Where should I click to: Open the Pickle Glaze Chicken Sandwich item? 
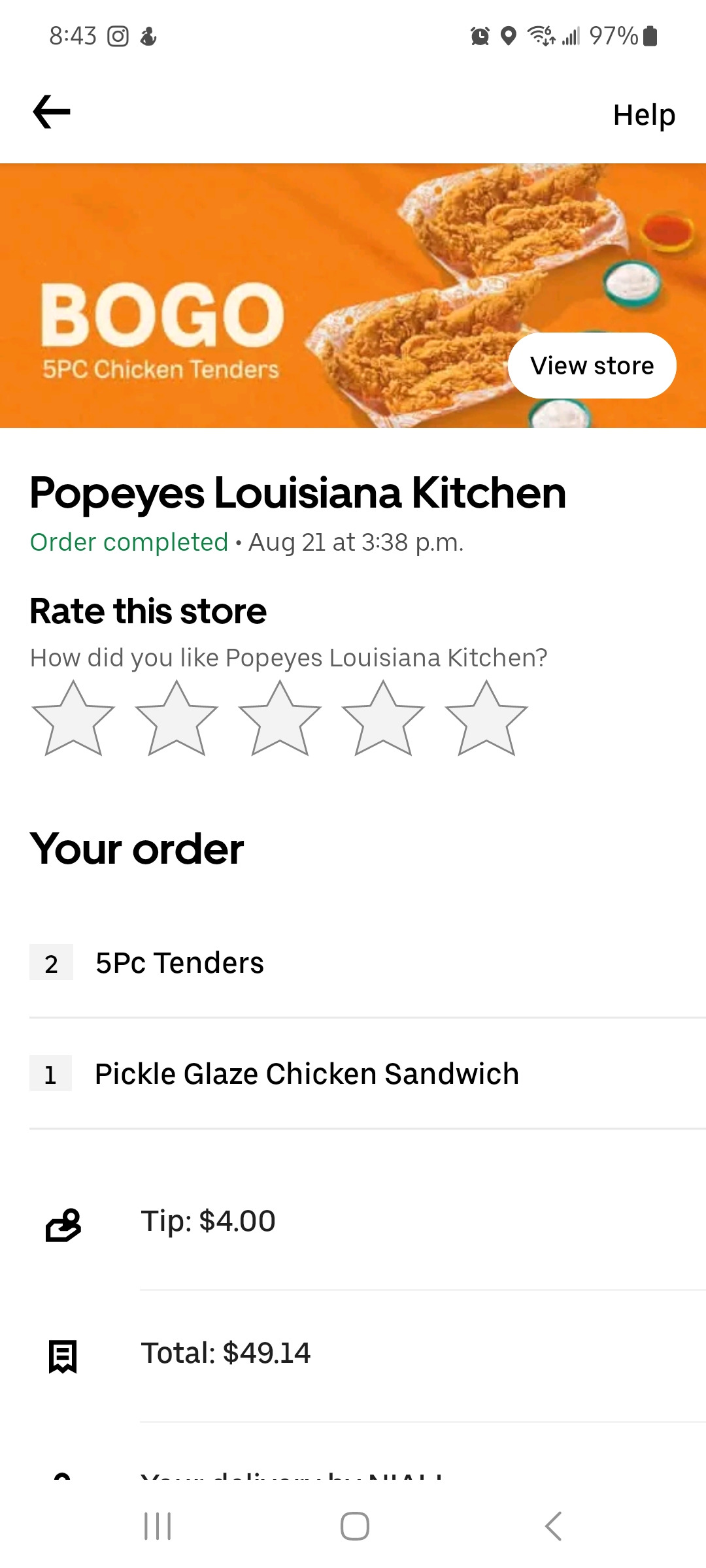(x=307, y=1074)
